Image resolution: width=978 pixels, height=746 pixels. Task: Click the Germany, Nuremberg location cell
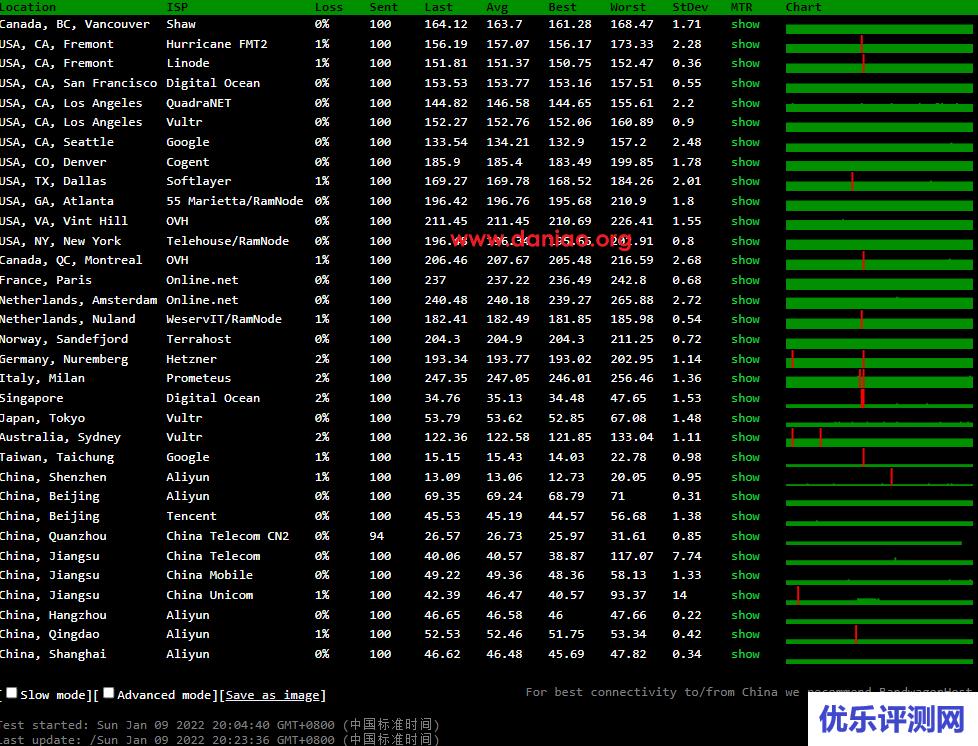64,359
